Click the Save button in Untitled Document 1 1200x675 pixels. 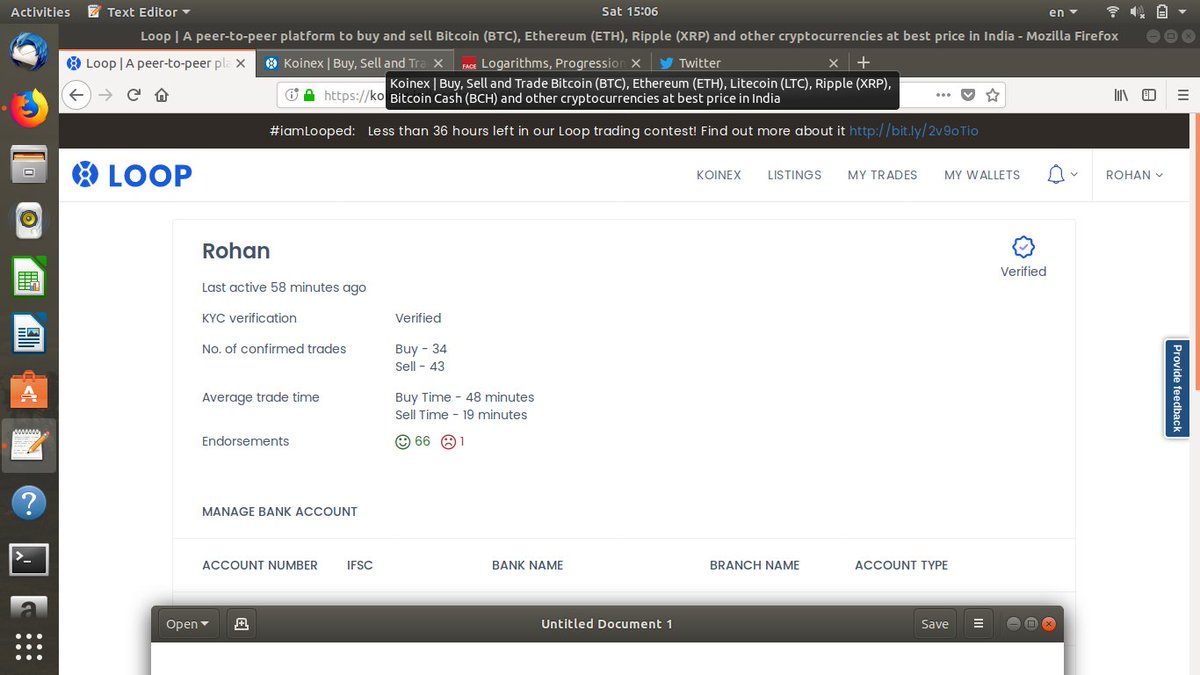tap(934, 623)
